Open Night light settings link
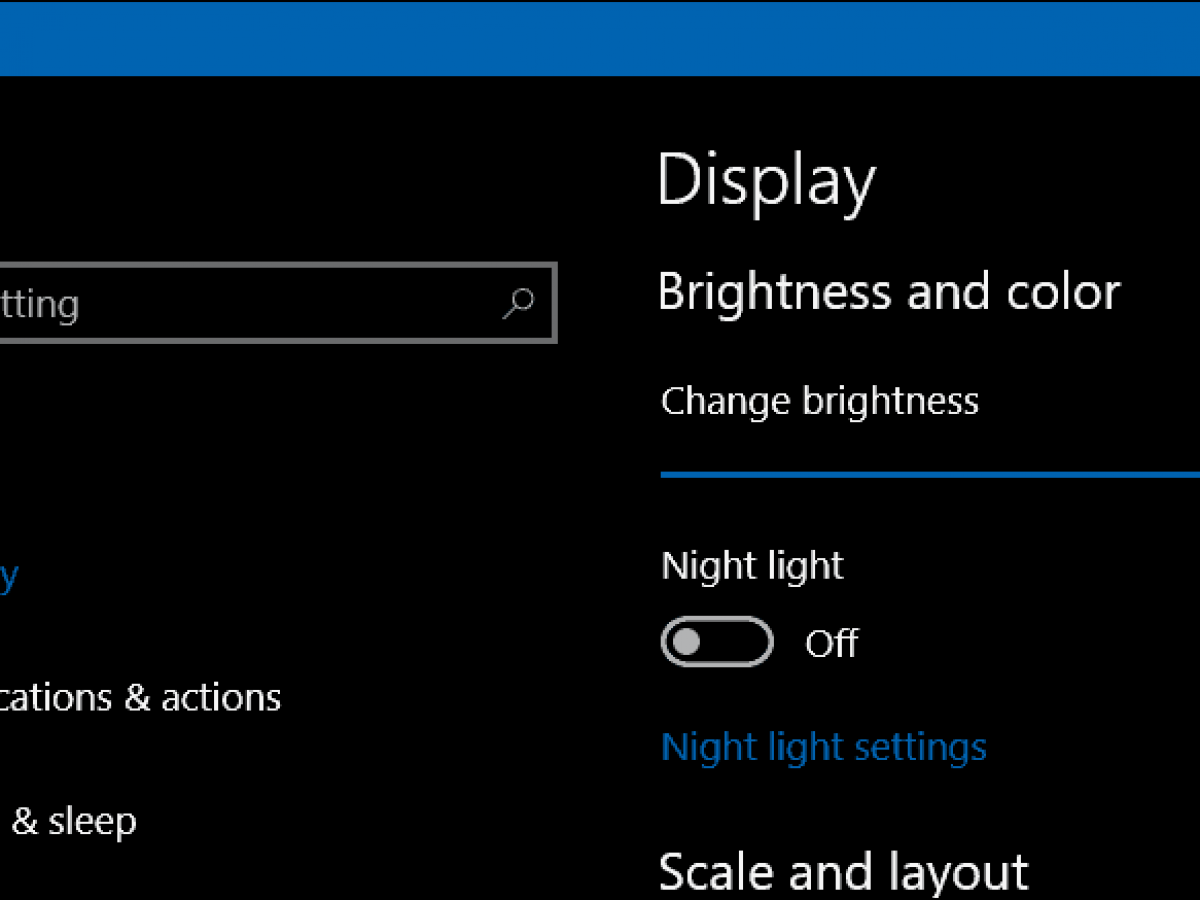1200x900 pixels. pos(823,747)
